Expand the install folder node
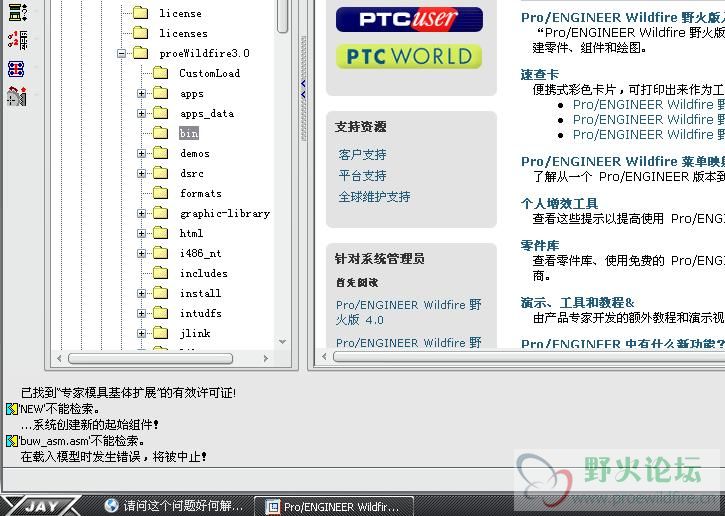This screenshot has height=516, width=725. pyautogui.click(x=141, y=293)
